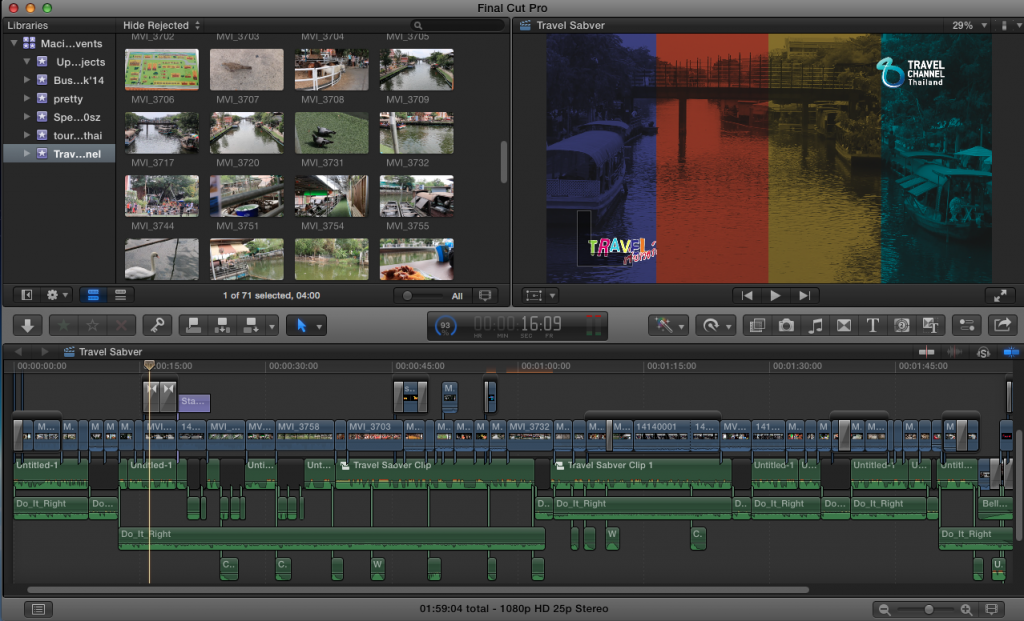This screenshot has width=1024, height=621.
Task: Switch browser to filmstrip view
Action: [x=94, y=295]
